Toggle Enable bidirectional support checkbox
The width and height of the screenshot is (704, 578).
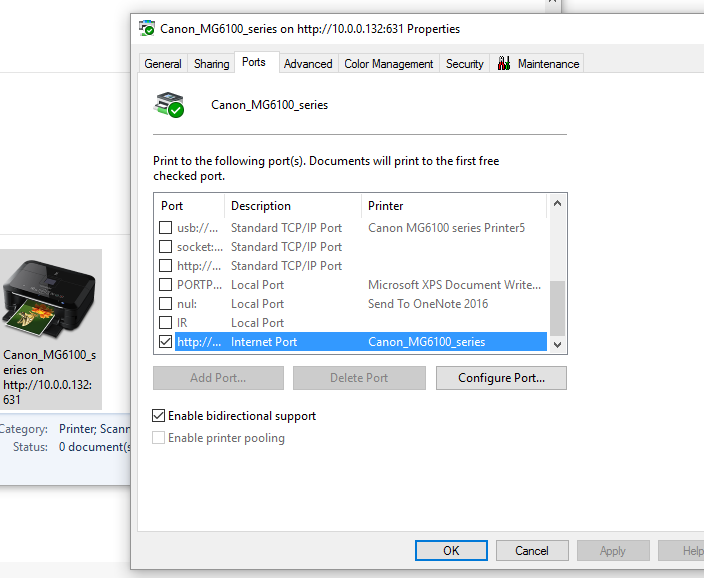(x=158, y=416)
